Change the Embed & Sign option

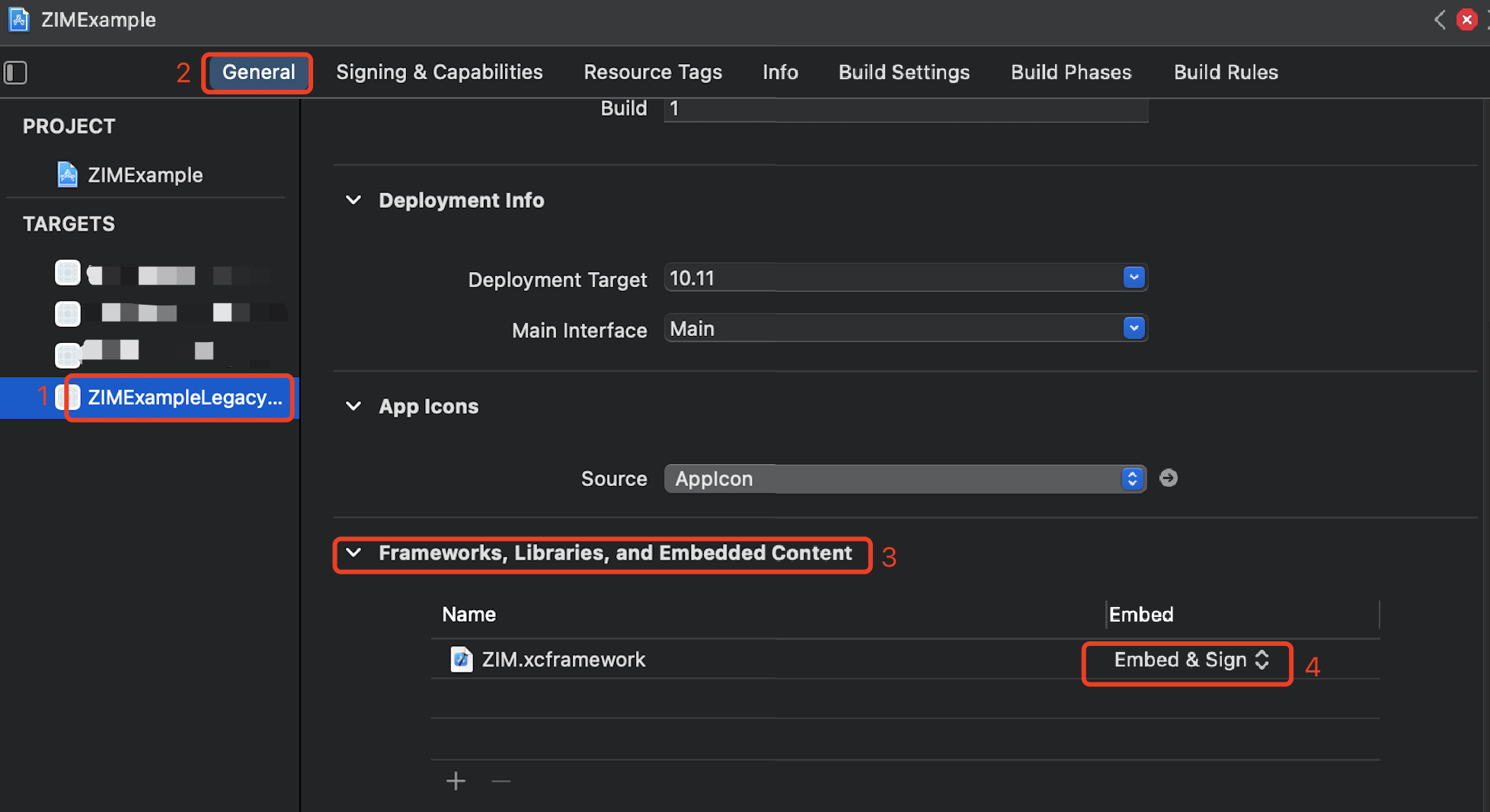1191,660
